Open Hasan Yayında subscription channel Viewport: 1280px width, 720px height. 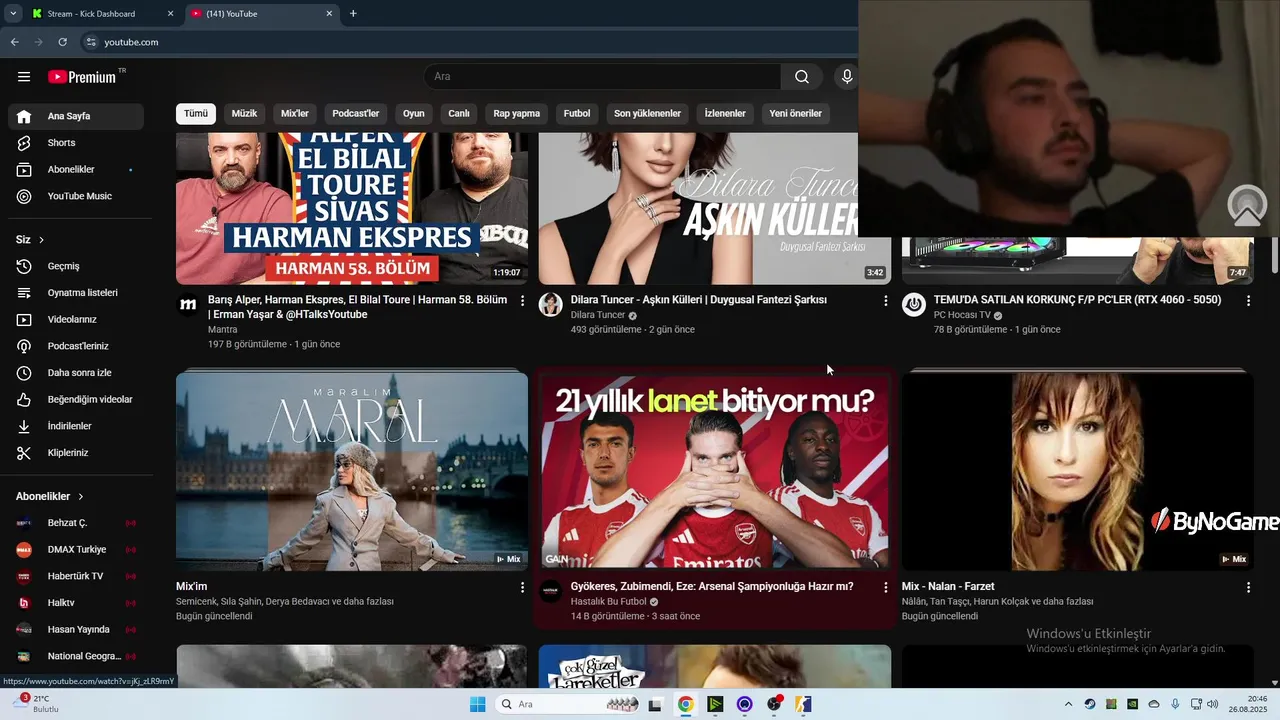click(76, 630)
